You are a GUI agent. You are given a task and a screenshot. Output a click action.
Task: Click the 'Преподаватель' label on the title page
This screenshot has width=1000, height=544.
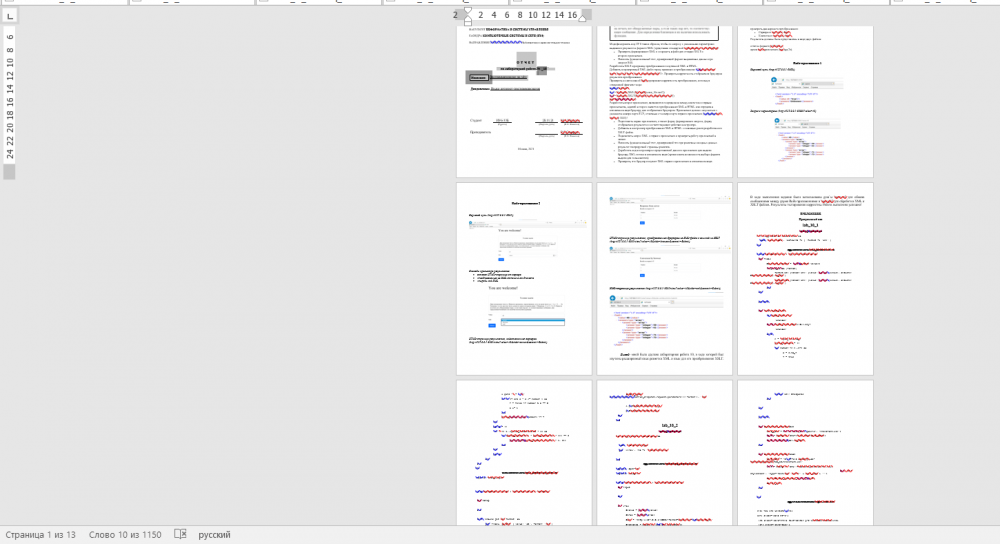coord(480,132)
